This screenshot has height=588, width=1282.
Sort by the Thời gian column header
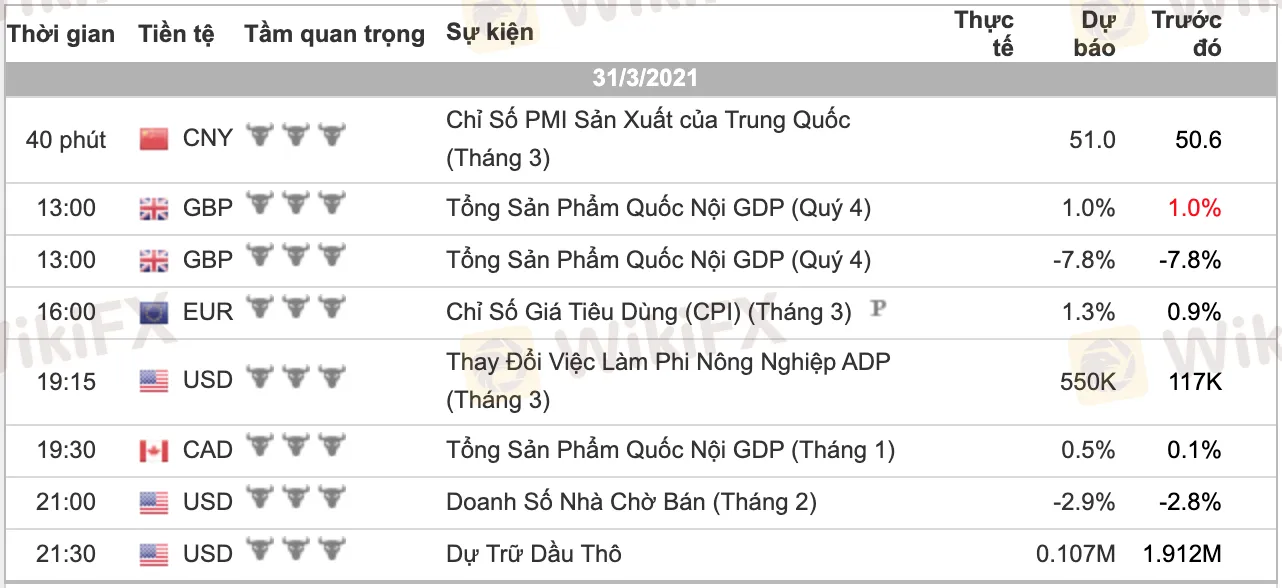click(x=61, y=34)
